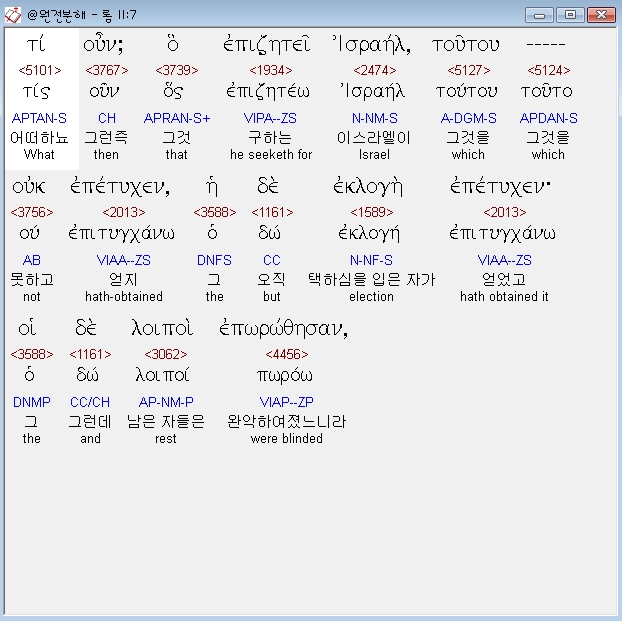Click the English gloss but

(272, 296)
